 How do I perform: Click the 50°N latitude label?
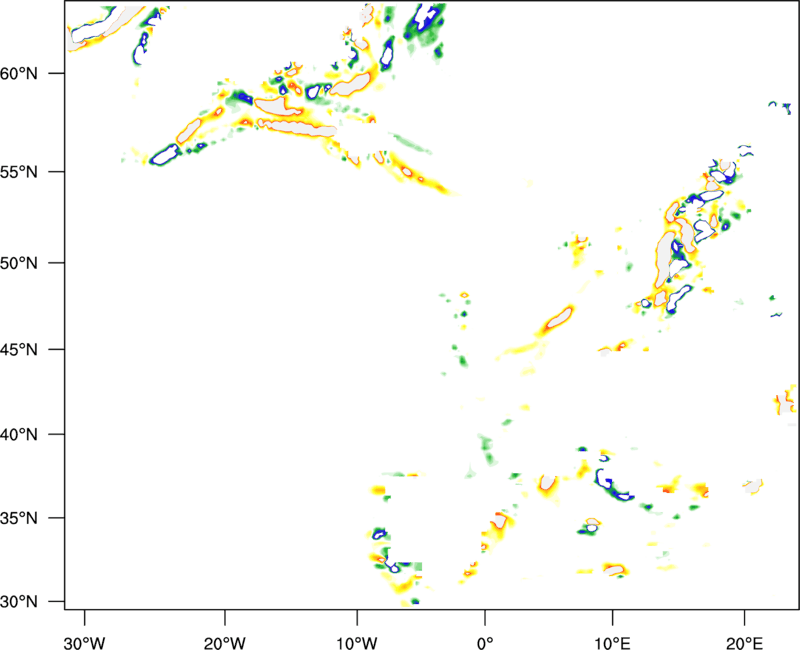(x=19, y=263)
